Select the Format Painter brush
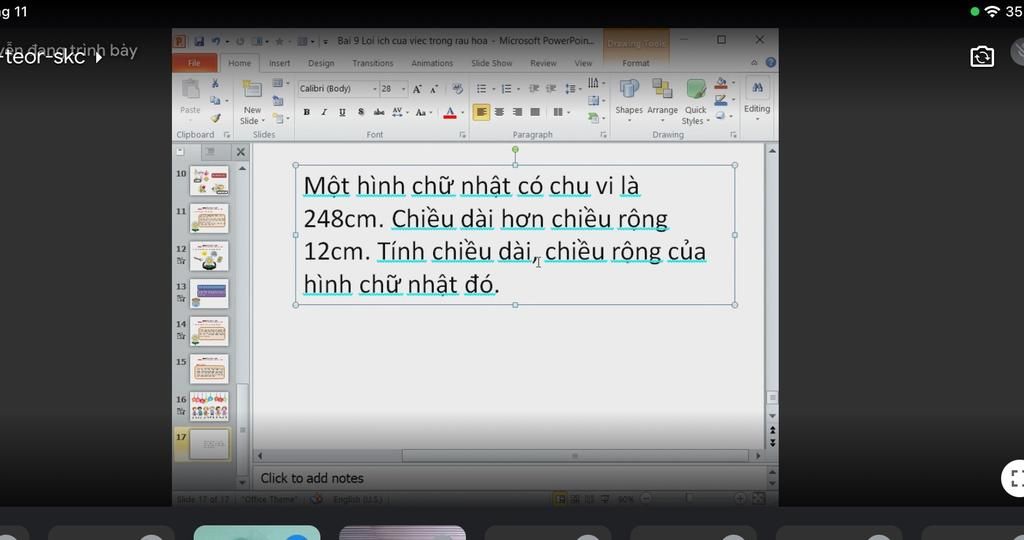This screenshot has height=540, width=1024. point(215,118)
